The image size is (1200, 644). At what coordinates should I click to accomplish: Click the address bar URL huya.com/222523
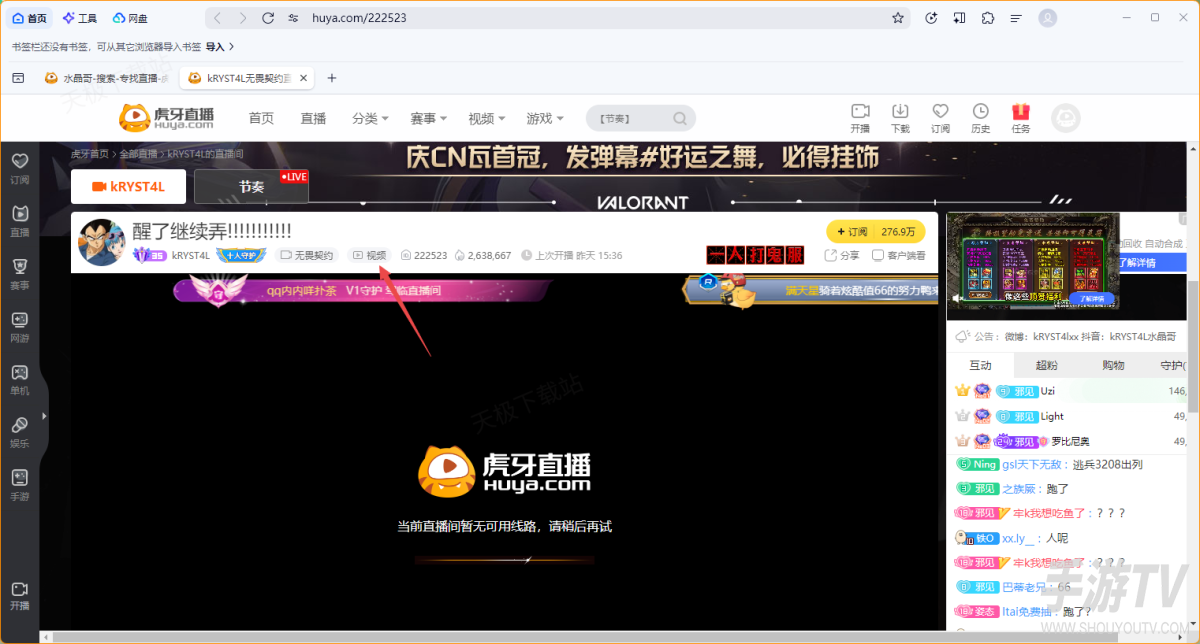360,18
